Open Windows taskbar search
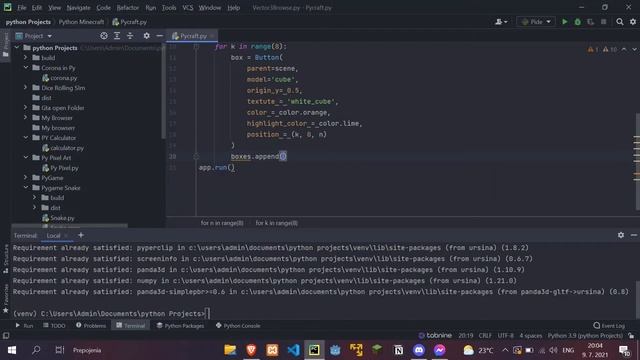This screenshot has width=640, height=360. click(x=36, y=350)
